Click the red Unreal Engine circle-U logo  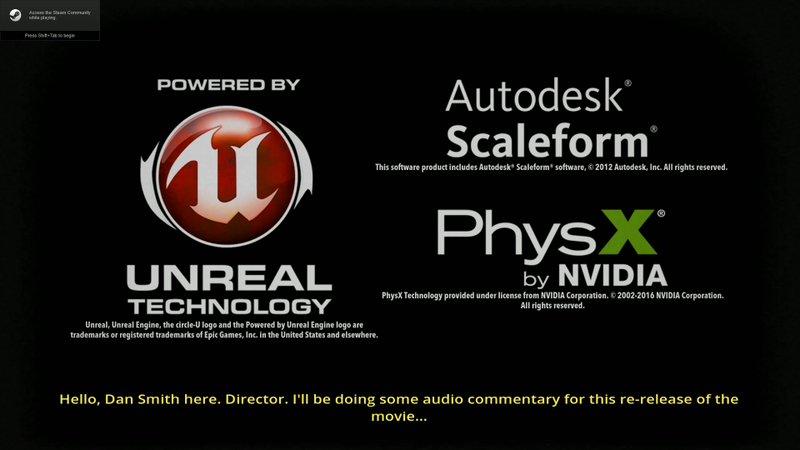pyautogui.click(x=227, y=175)
